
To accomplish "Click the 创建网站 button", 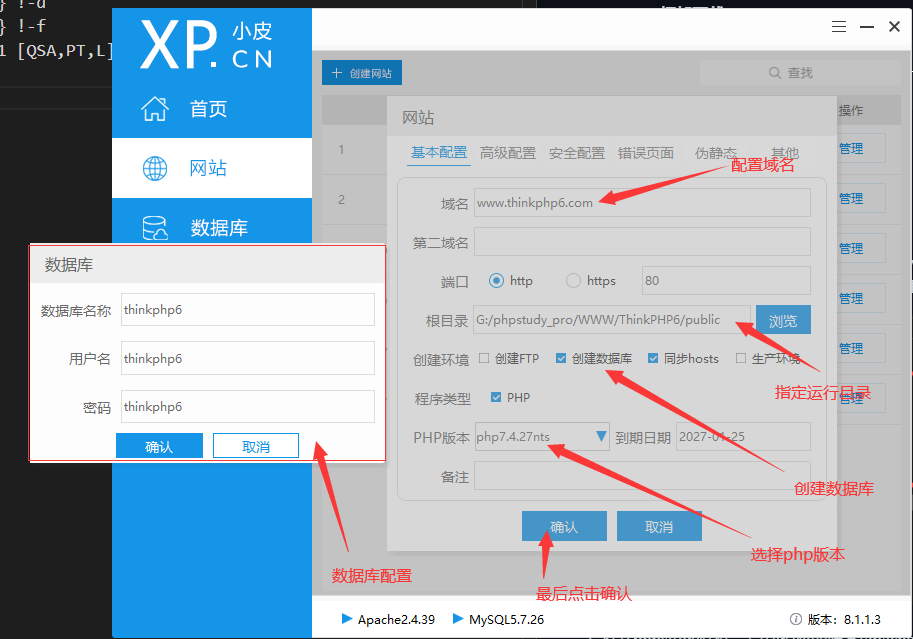I will coord(362,73).
